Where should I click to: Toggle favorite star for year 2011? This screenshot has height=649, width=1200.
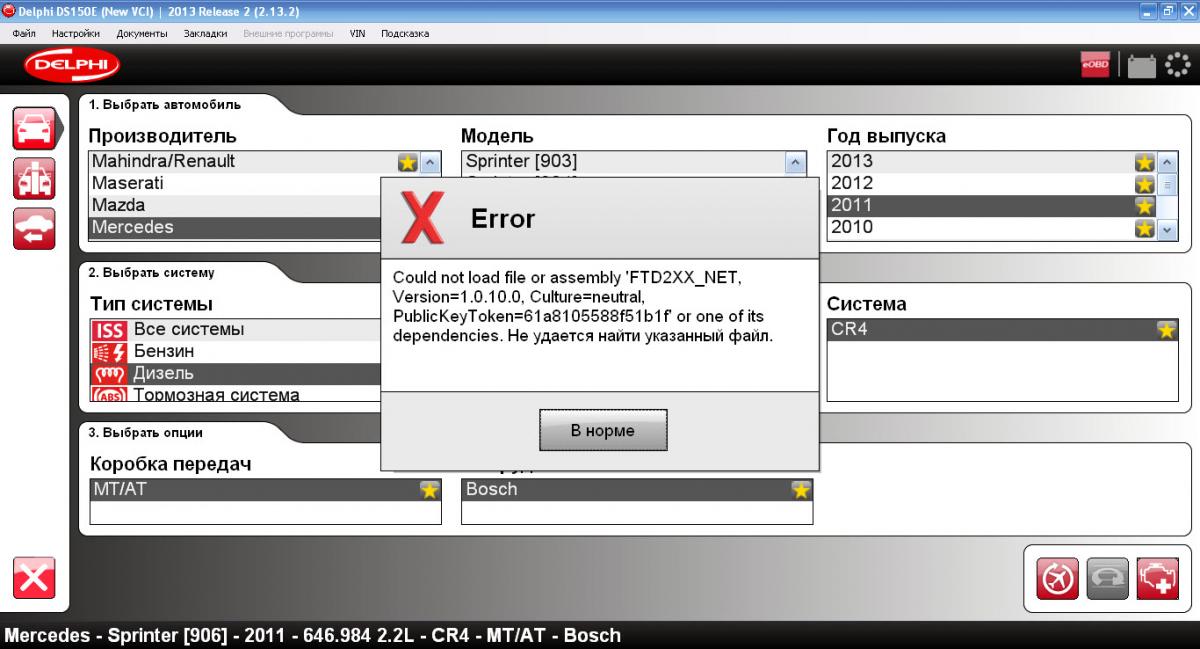[1145, 206]
